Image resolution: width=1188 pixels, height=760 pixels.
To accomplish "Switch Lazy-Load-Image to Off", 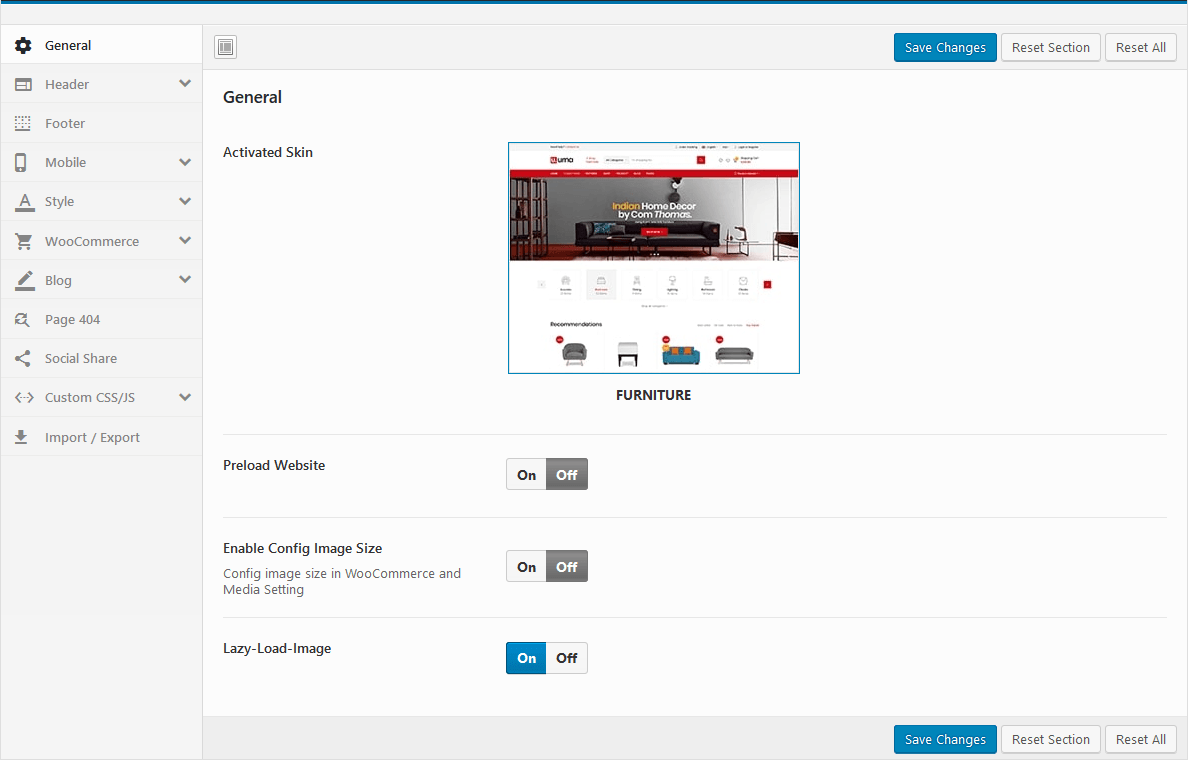I will pos(567,658).
